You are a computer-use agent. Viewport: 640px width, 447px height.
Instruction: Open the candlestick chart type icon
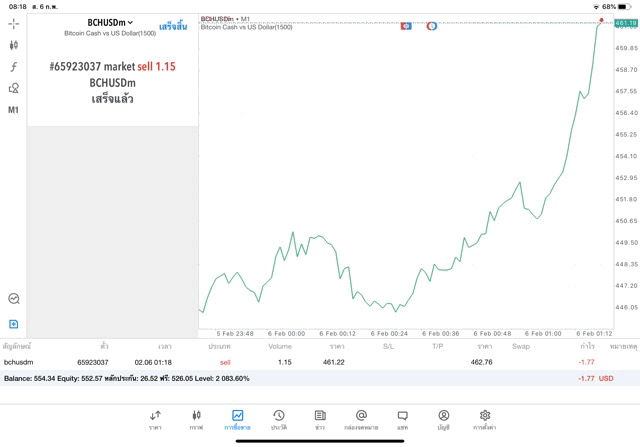(13, 45)
